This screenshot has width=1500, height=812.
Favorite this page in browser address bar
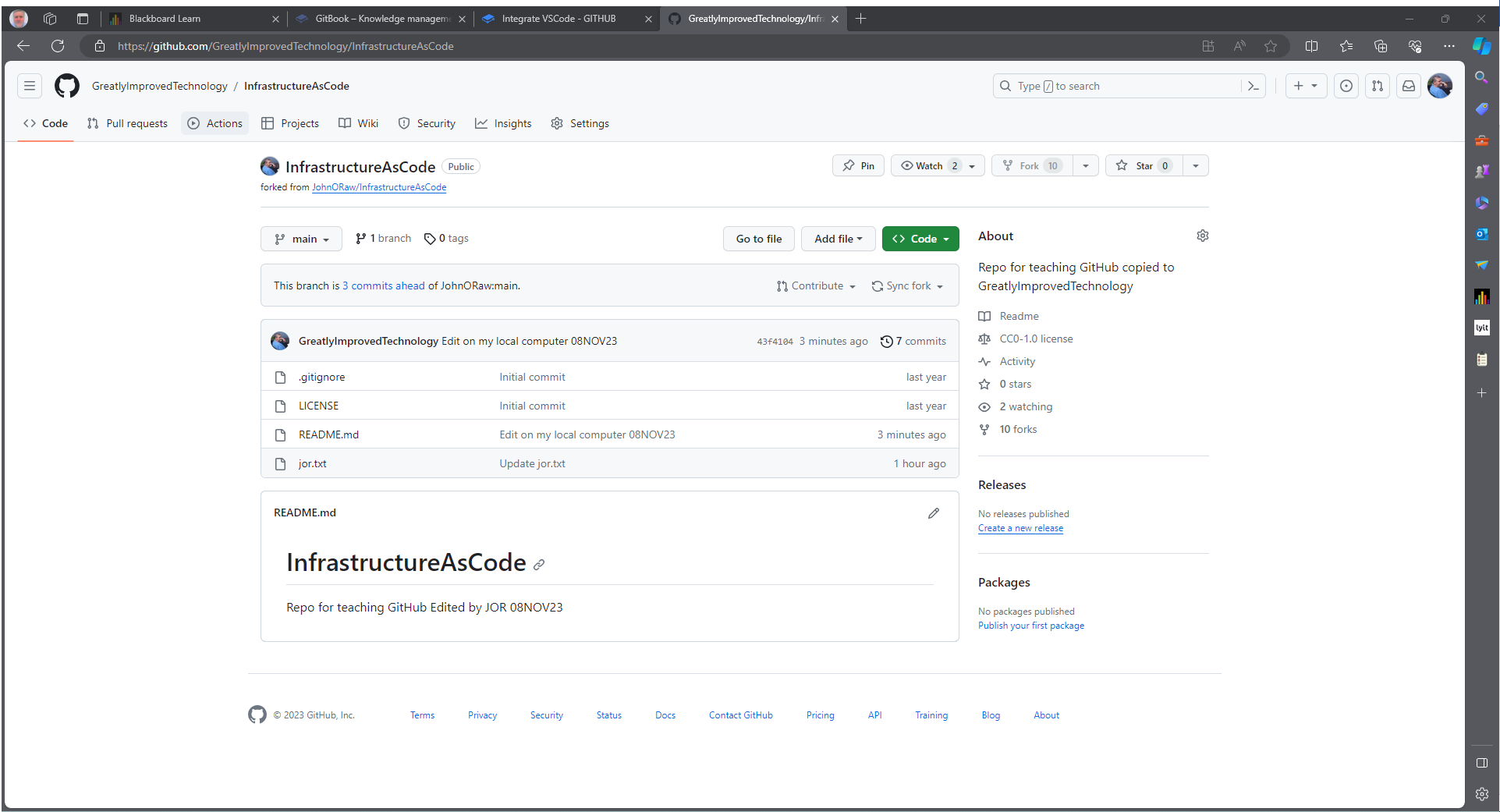1271,46
